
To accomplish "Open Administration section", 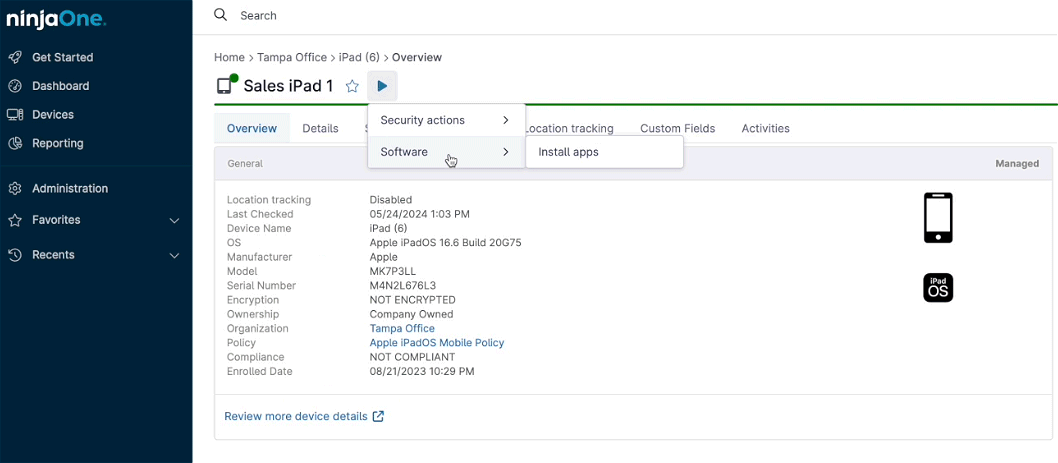I will pos(70,188).
